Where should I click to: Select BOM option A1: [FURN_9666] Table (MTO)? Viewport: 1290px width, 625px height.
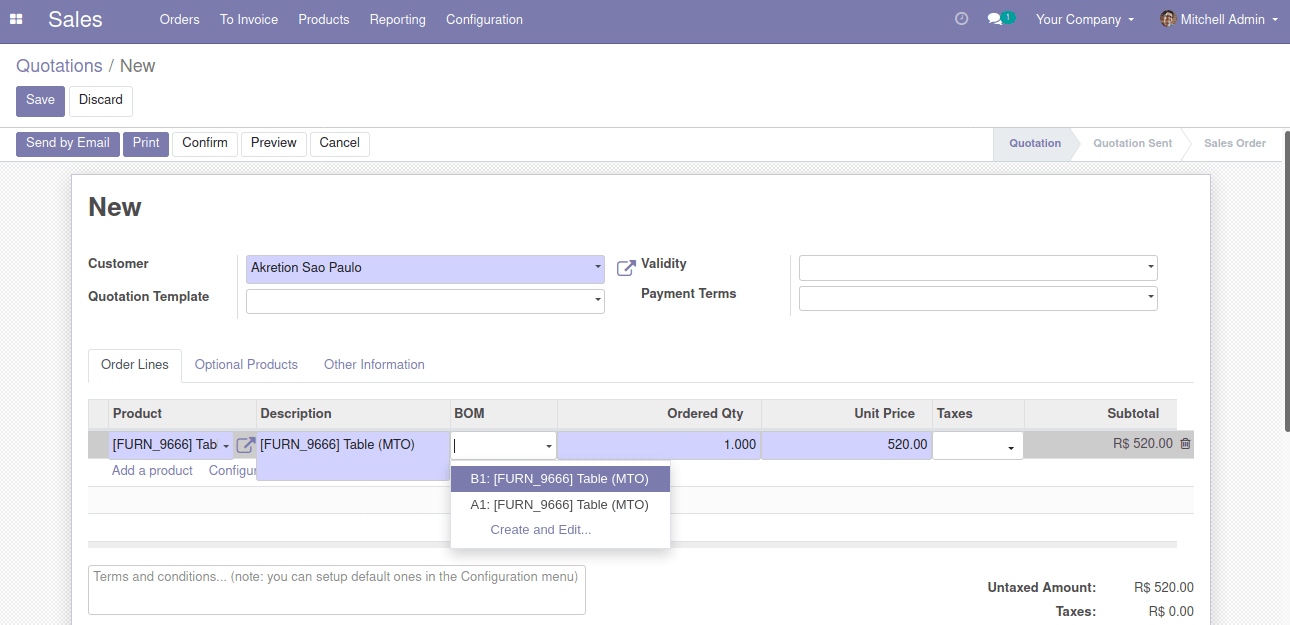[x=560, y=505]
